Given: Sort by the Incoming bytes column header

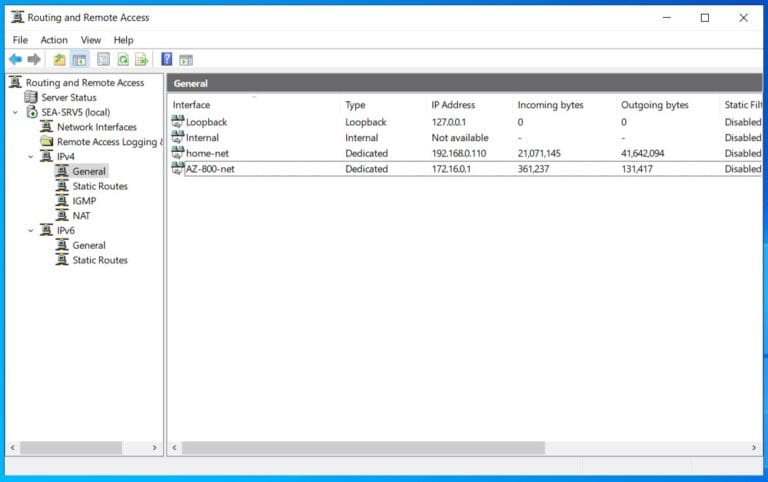Looking at the screenshot, I should tap(565, 105).
